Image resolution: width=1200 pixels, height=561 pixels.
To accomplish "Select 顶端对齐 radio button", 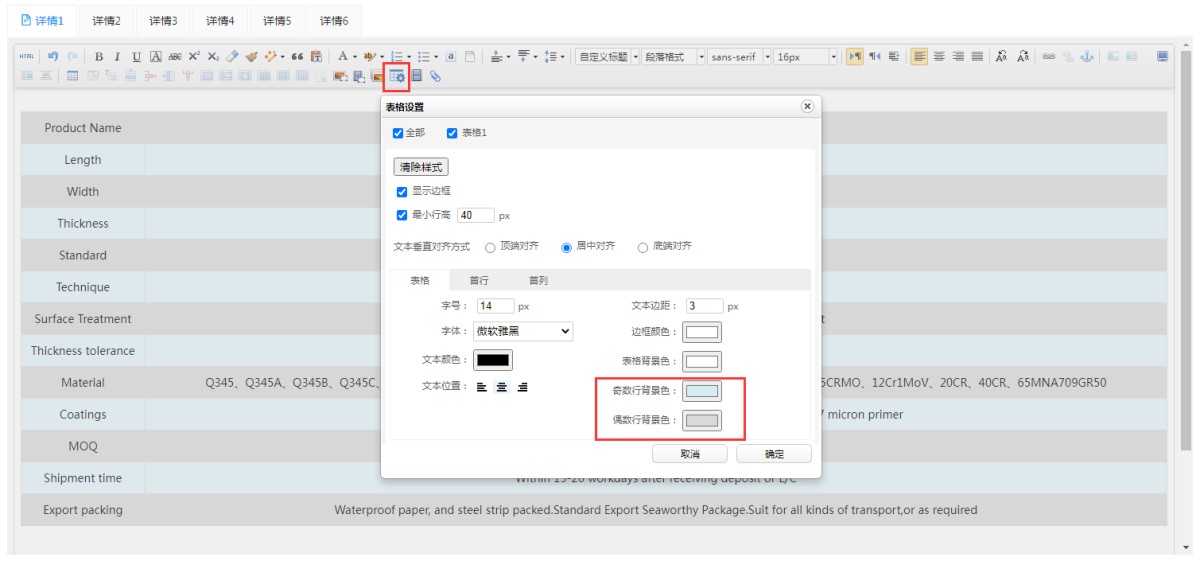I will tap(490, 247).
